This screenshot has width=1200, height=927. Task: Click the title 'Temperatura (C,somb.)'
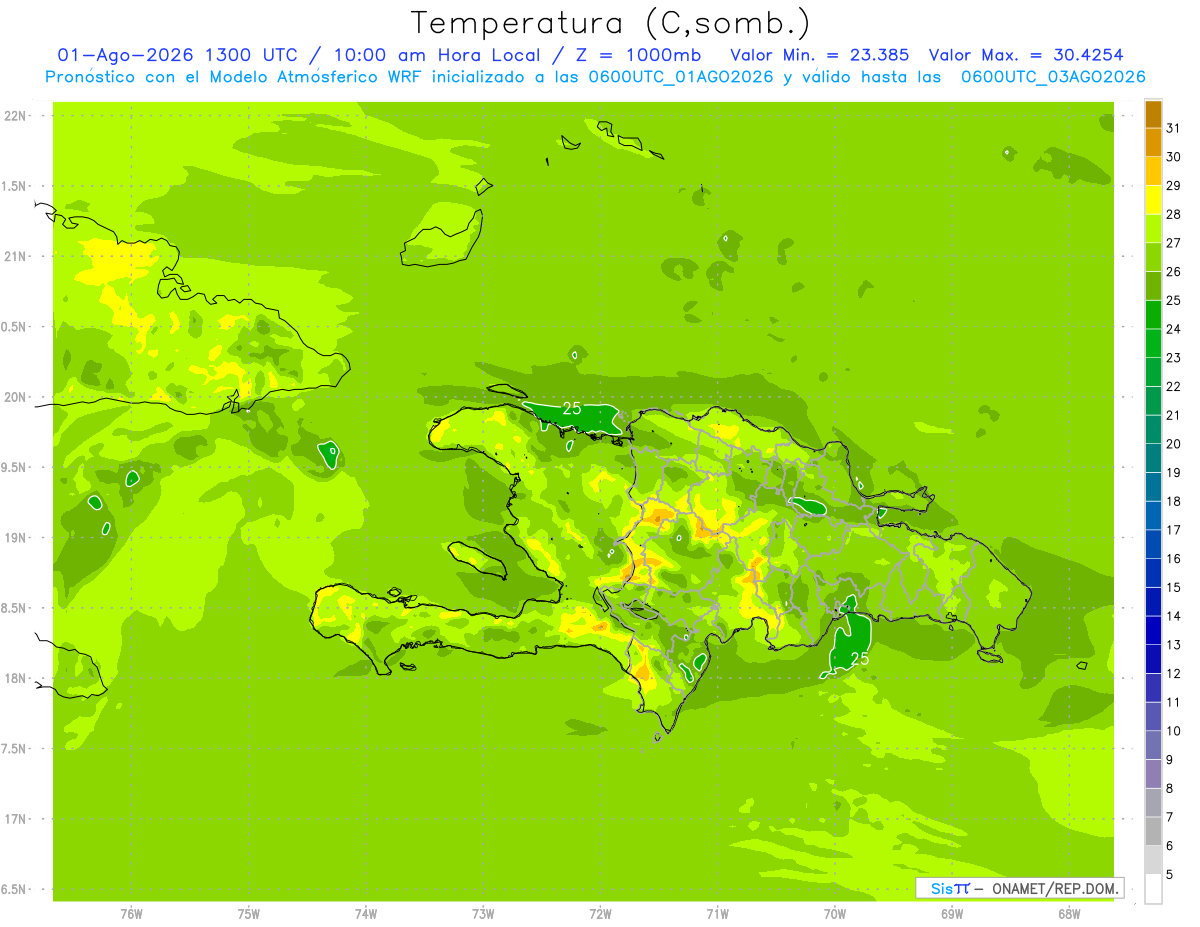611,23
